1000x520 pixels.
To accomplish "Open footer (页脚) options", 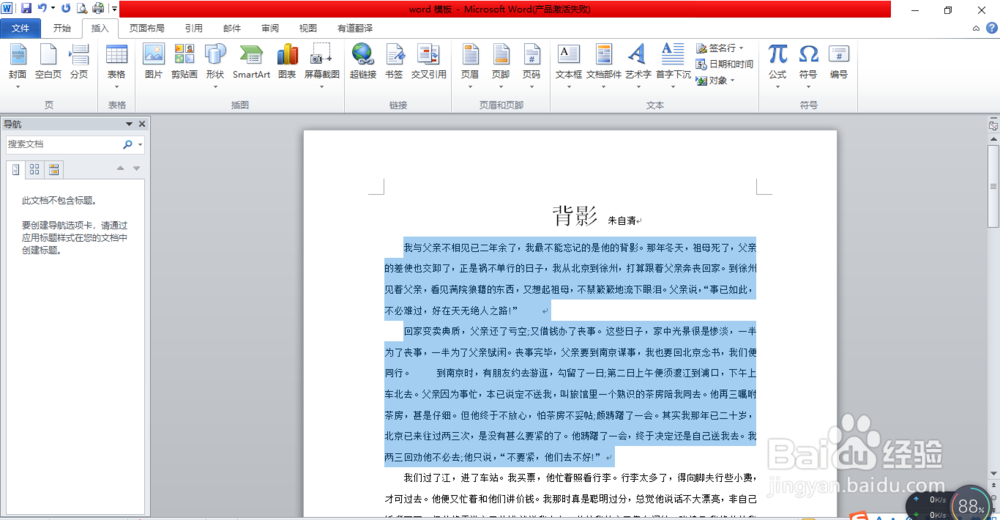I will (501, 65).
